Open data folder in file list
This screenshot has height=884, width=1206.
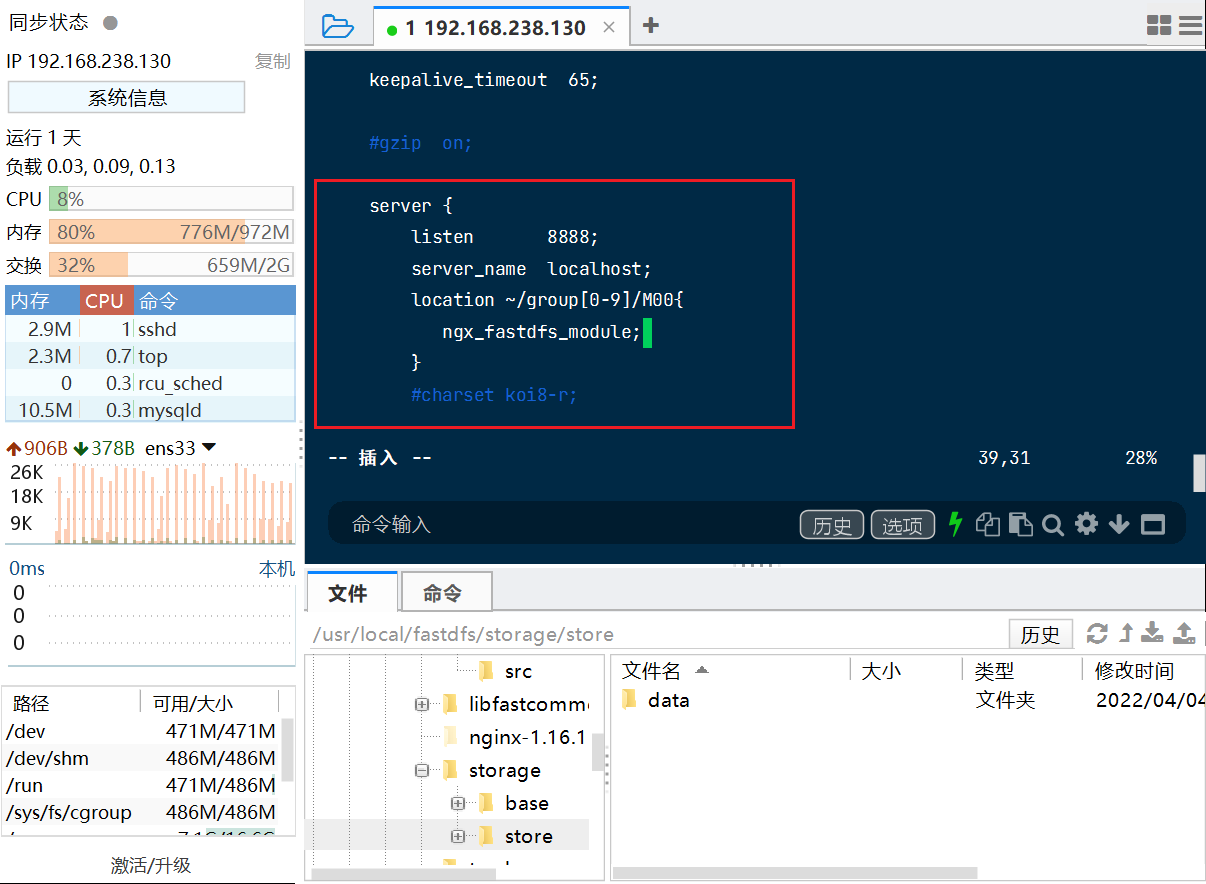tap(668, 700)
